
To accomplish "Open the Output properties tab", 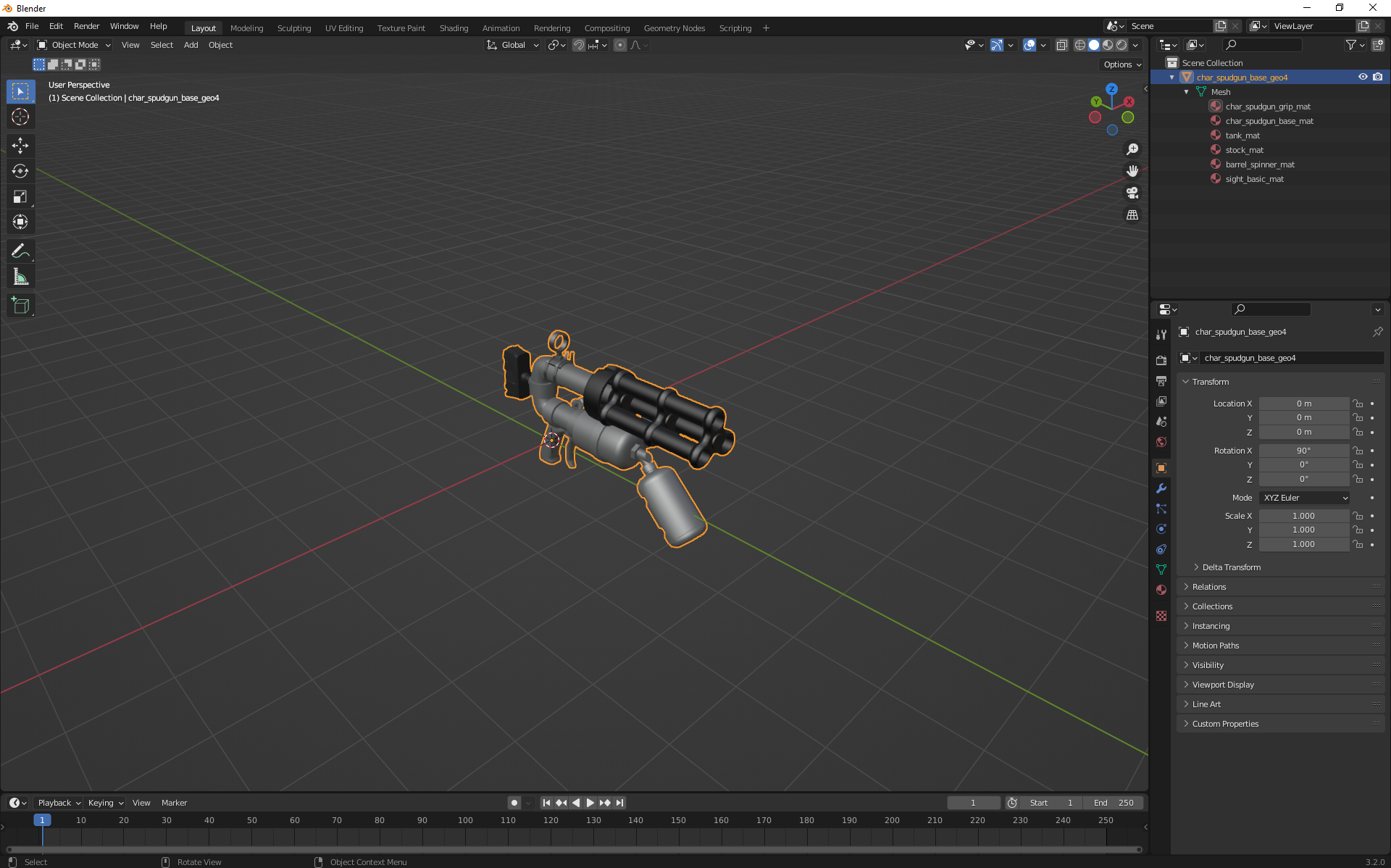I will coord(1161,380).
